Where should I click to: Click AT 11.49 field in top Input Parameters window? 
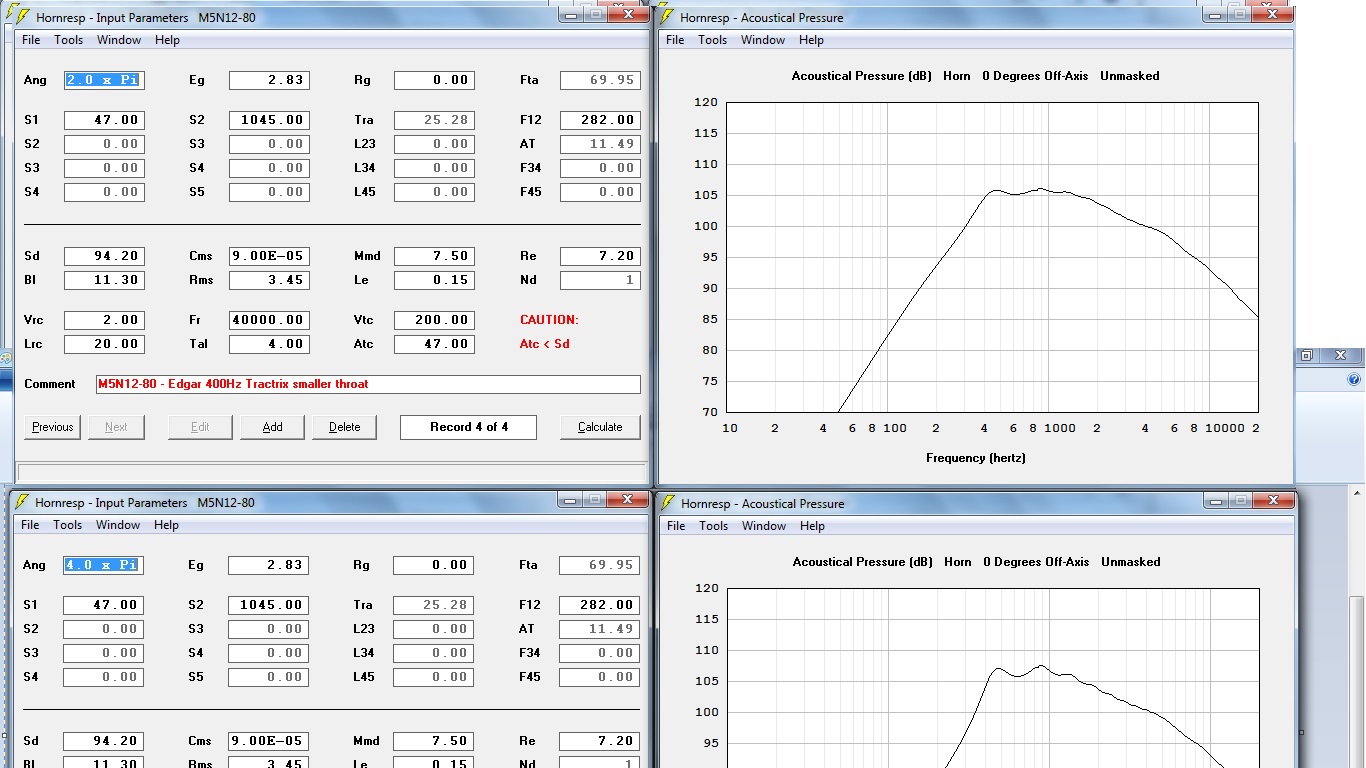[x=600, y=144]
